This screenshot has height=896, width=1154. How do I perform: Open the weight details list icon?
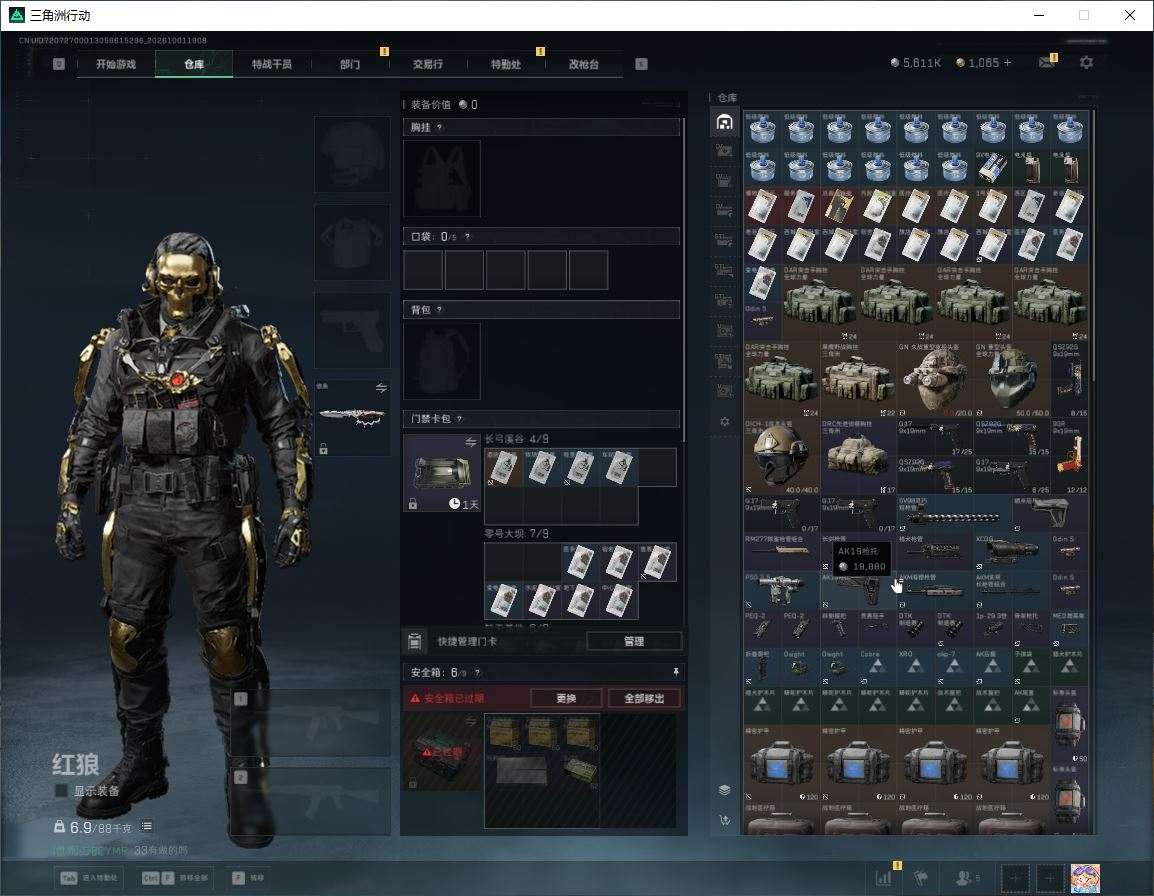tap(146, 826)
